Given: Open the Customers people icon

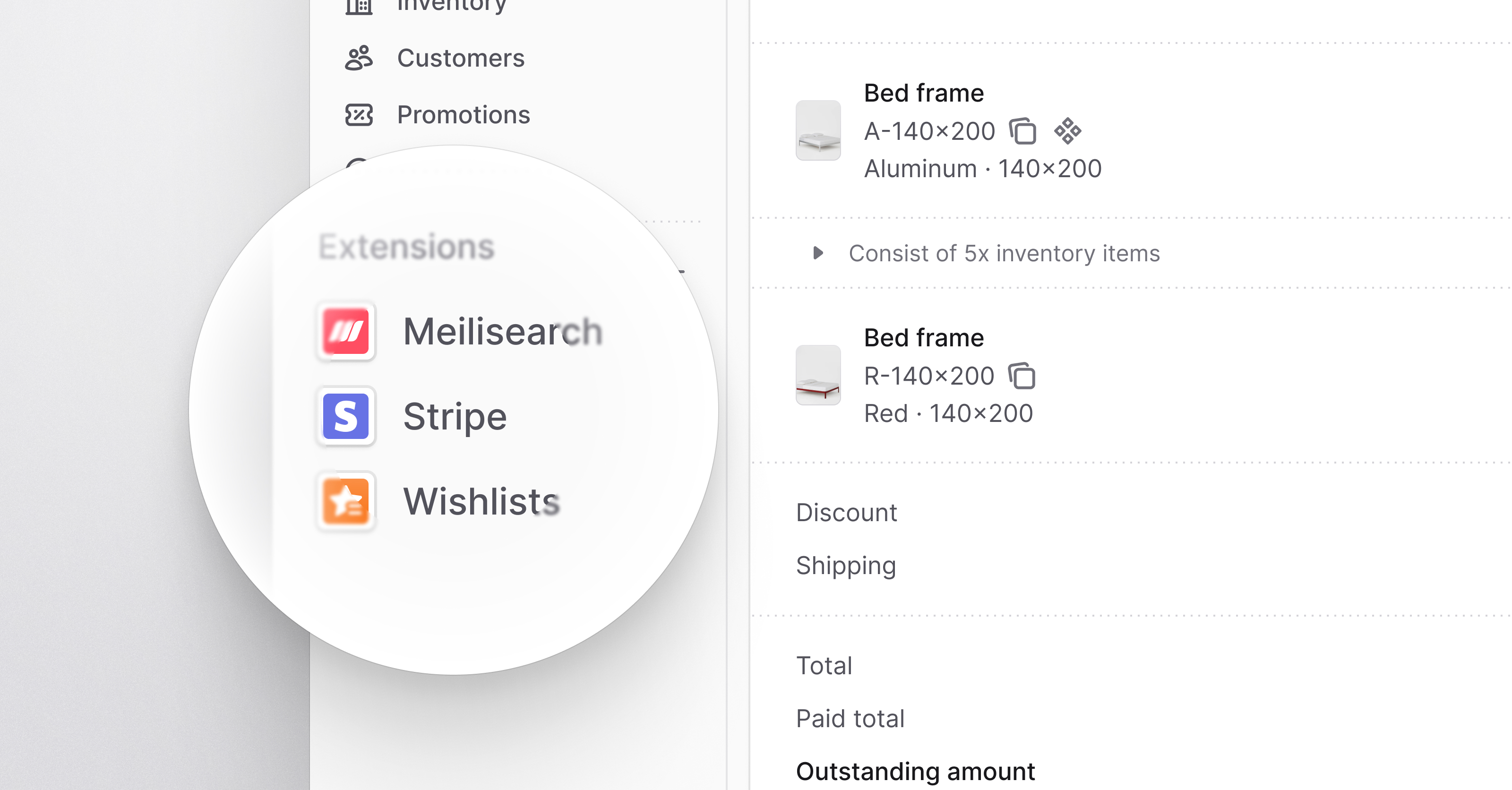Looking at the screenshot, I should tap(359, 58).
